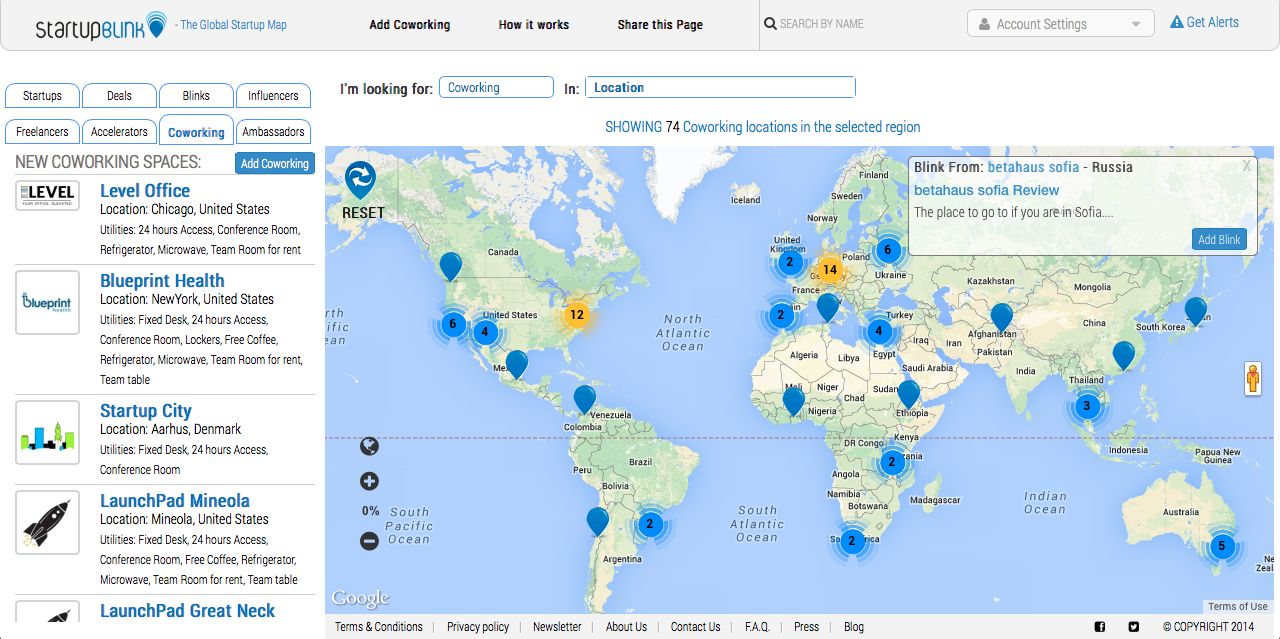The image size is (1280, 639).
Task: Click the orange 14 cluster over Europe
Action: point(829,270)
